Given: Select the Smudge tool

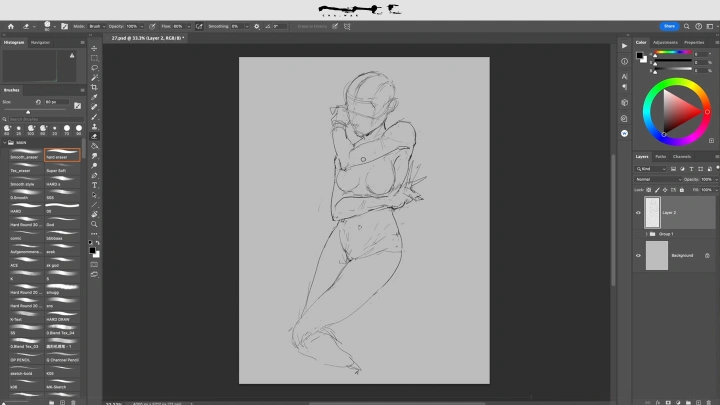Looking at the screenshot, I should tap(94, 156).
